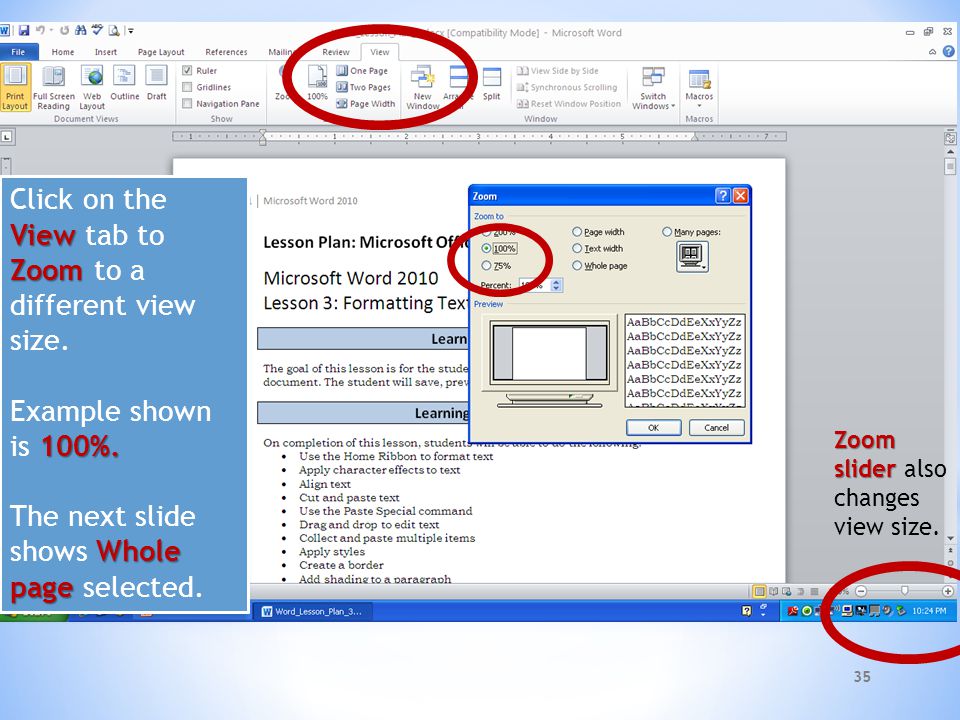The height and width of the screenshot is (720, 960).
Task: Click the taskbar clock showing 10:24 PM
Action: 929,610
